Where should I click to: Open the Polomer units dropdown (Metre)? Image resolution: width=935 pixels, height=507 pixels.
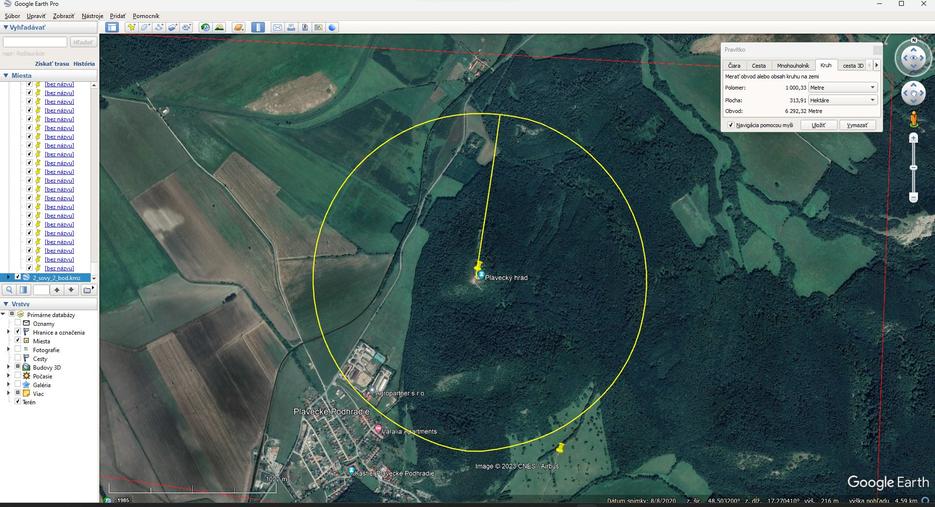(x=843, y=88)
